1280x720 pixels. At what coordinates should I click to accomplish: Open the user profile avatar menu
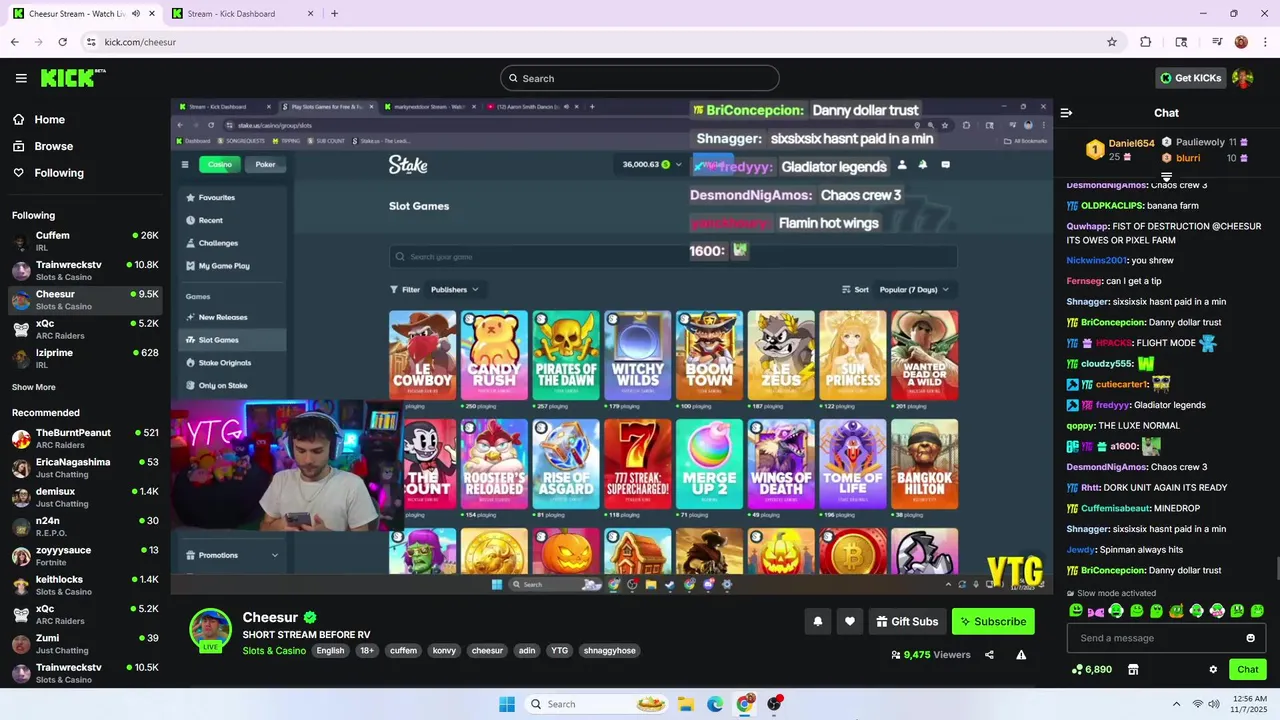pos(1243,78)
